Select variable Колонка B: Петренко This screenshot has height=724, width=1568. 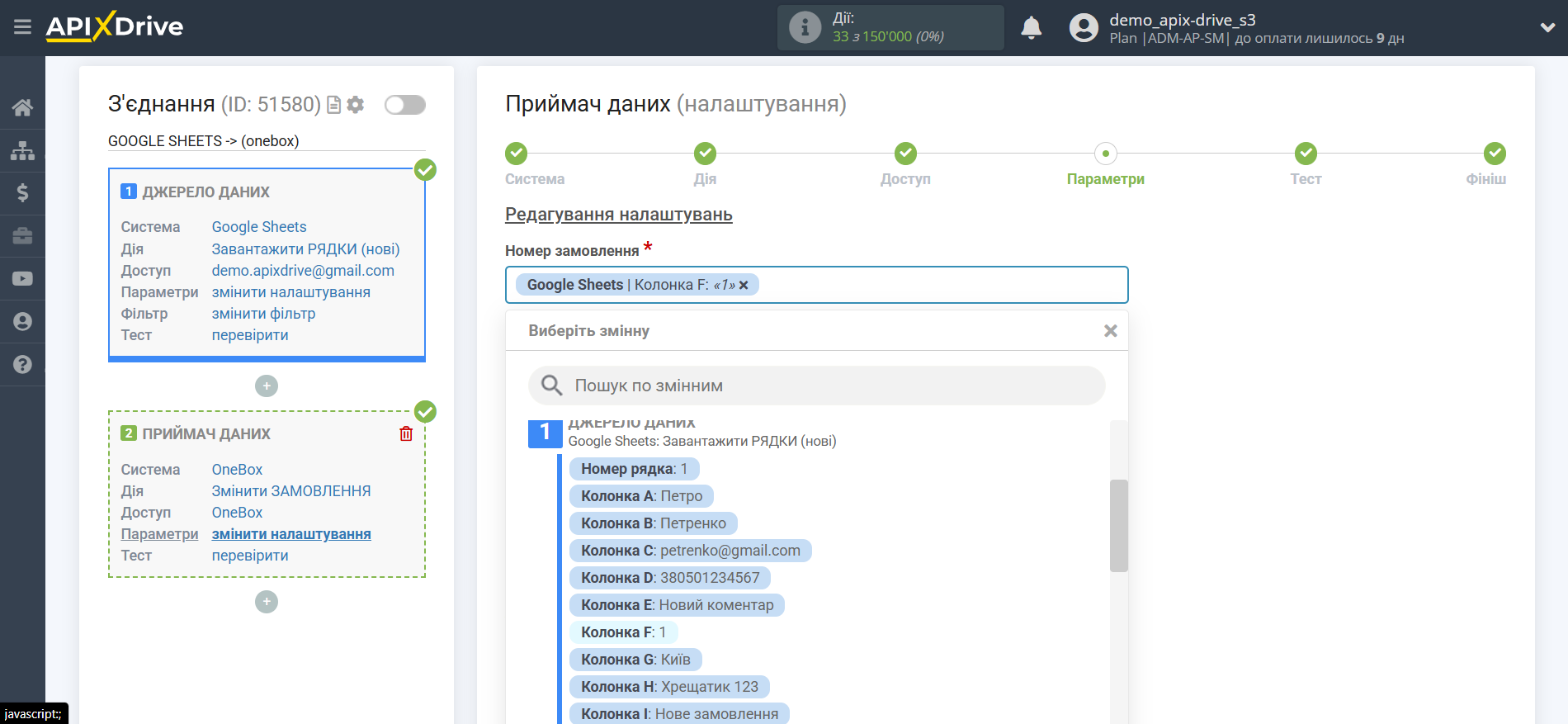pyautogui.click(x=653, y=523)
